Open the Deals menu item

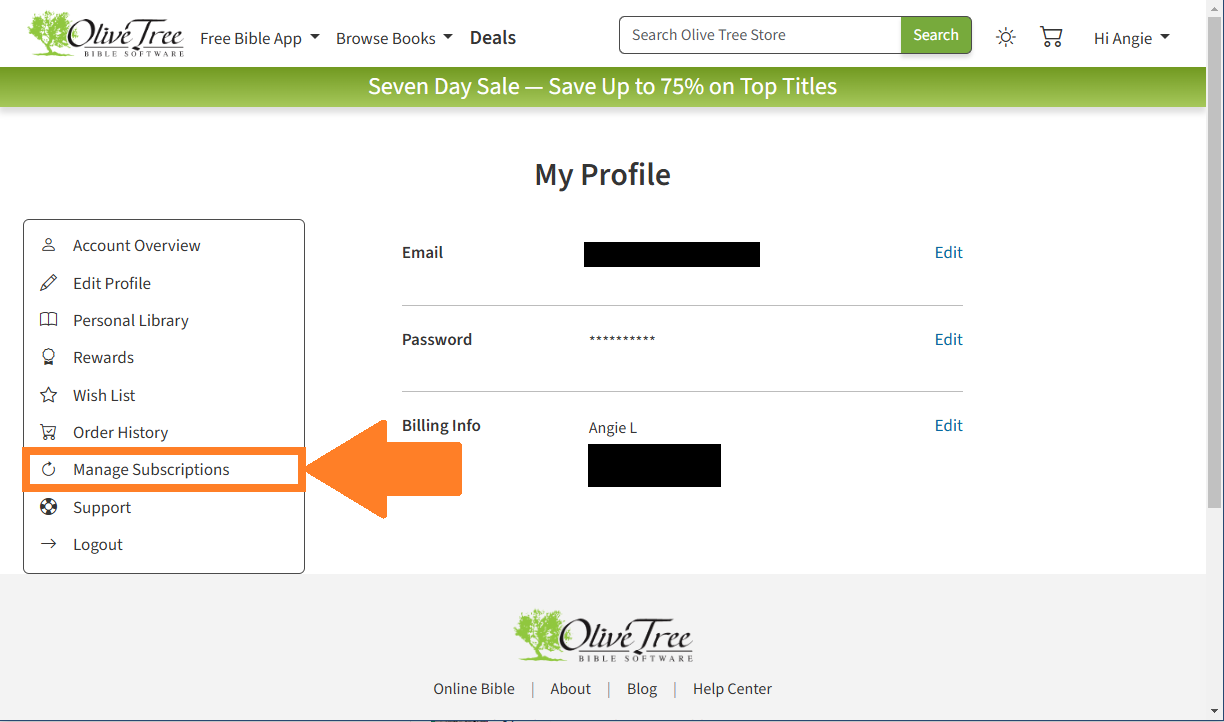(x=493, y=38)
